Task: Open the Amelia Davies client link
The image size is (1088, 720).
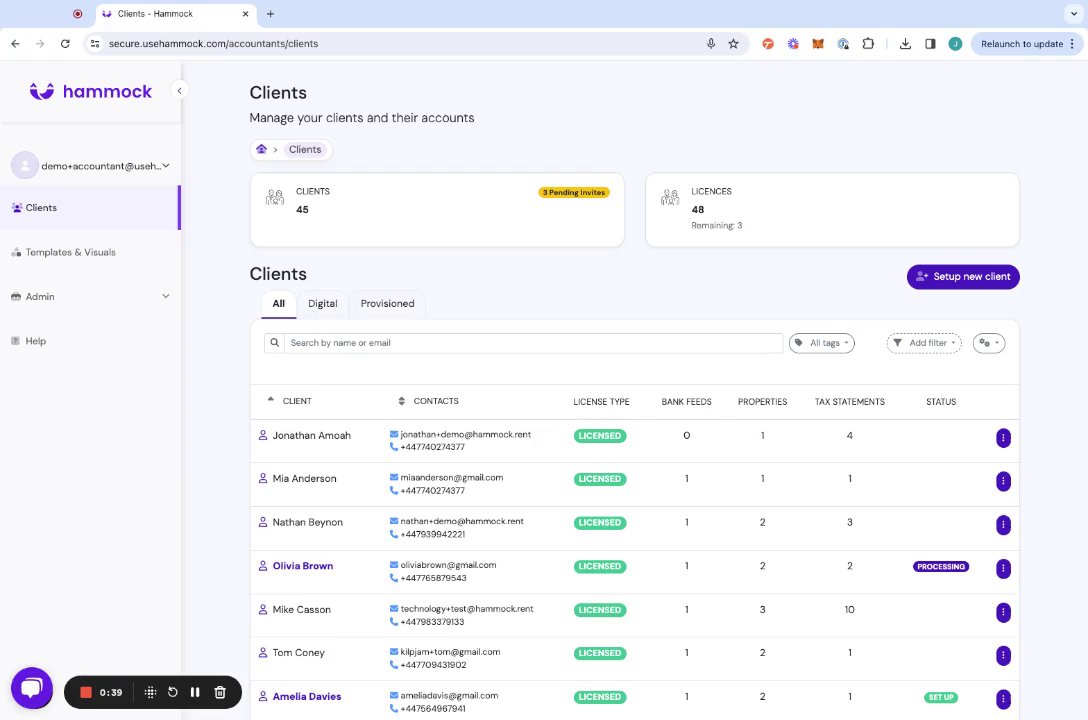Action: coord(306,697)
